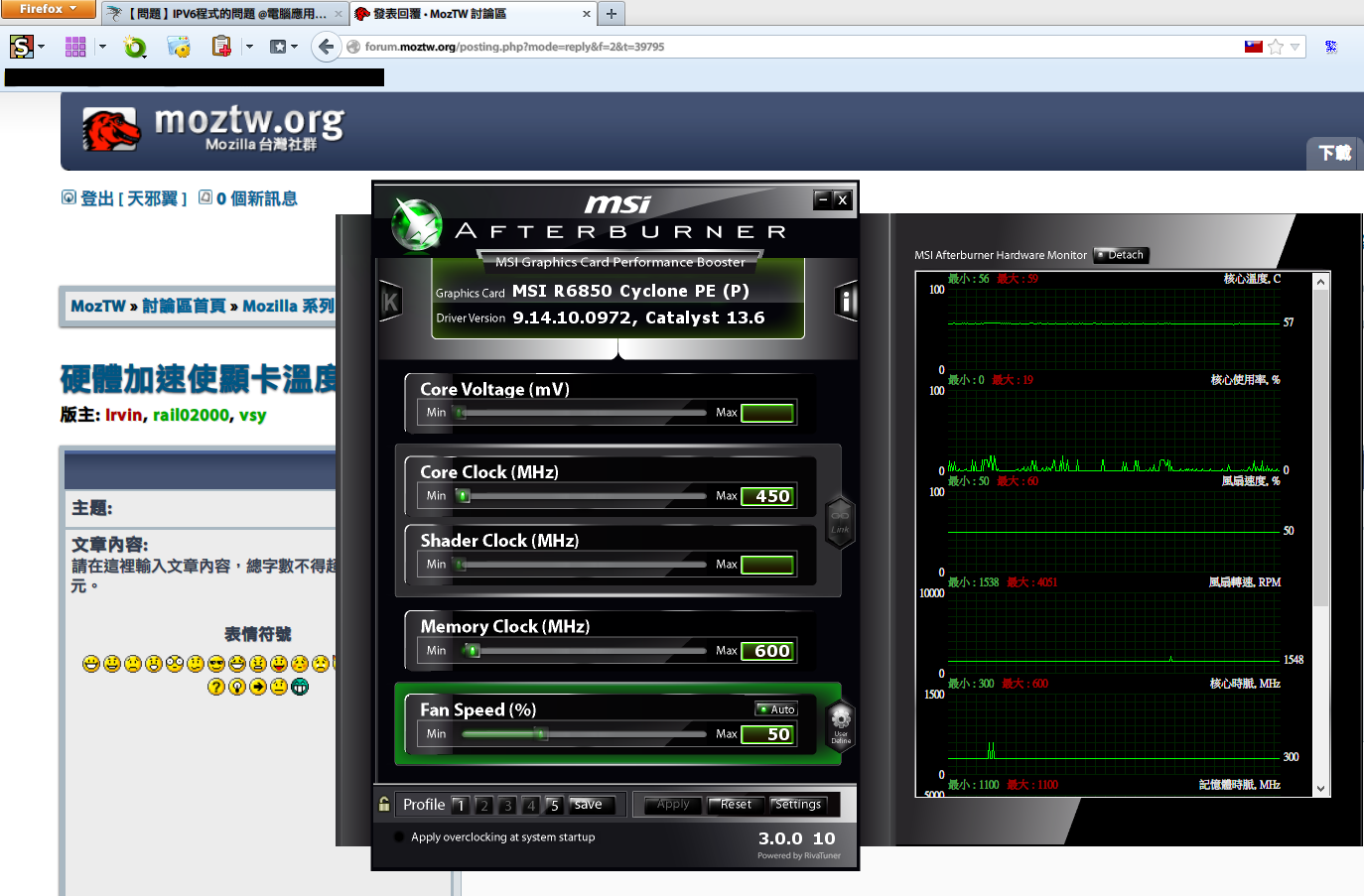
Task: Expand the bookmarks star toolbar dropdown
Action: click(x=295, y=47)
